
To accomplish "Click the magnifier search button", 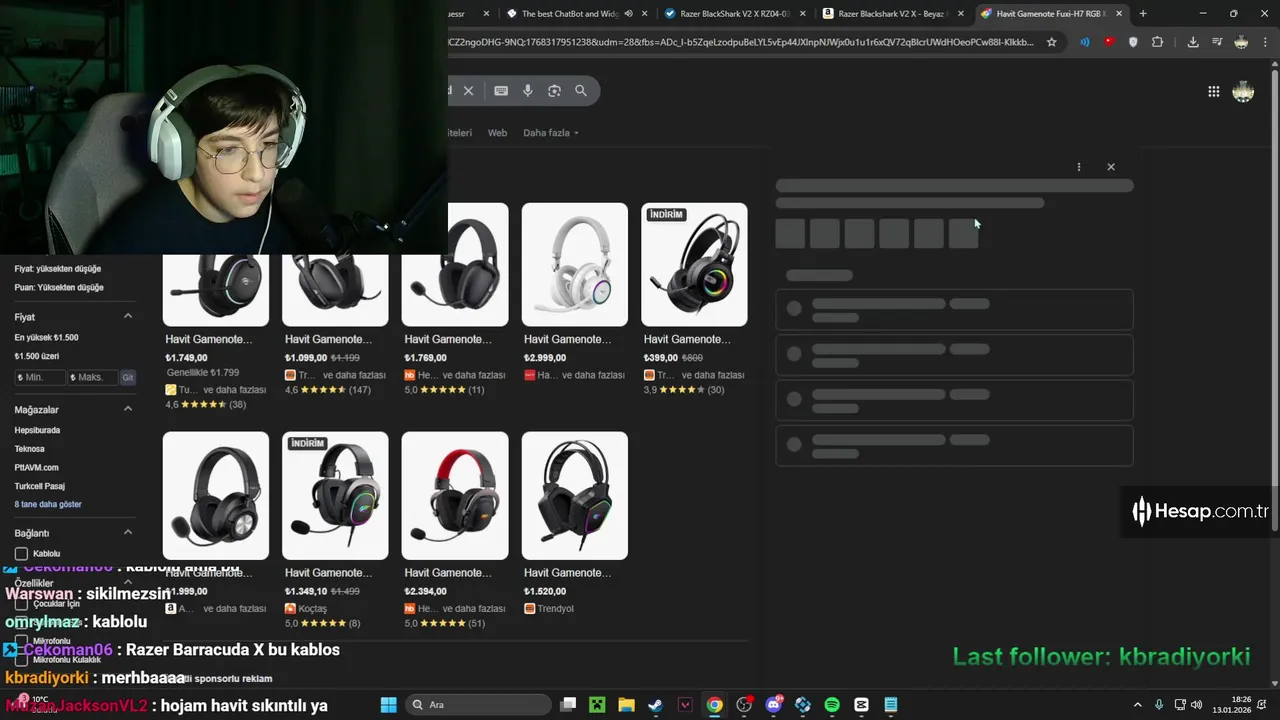I will click(x=581, y=91).
